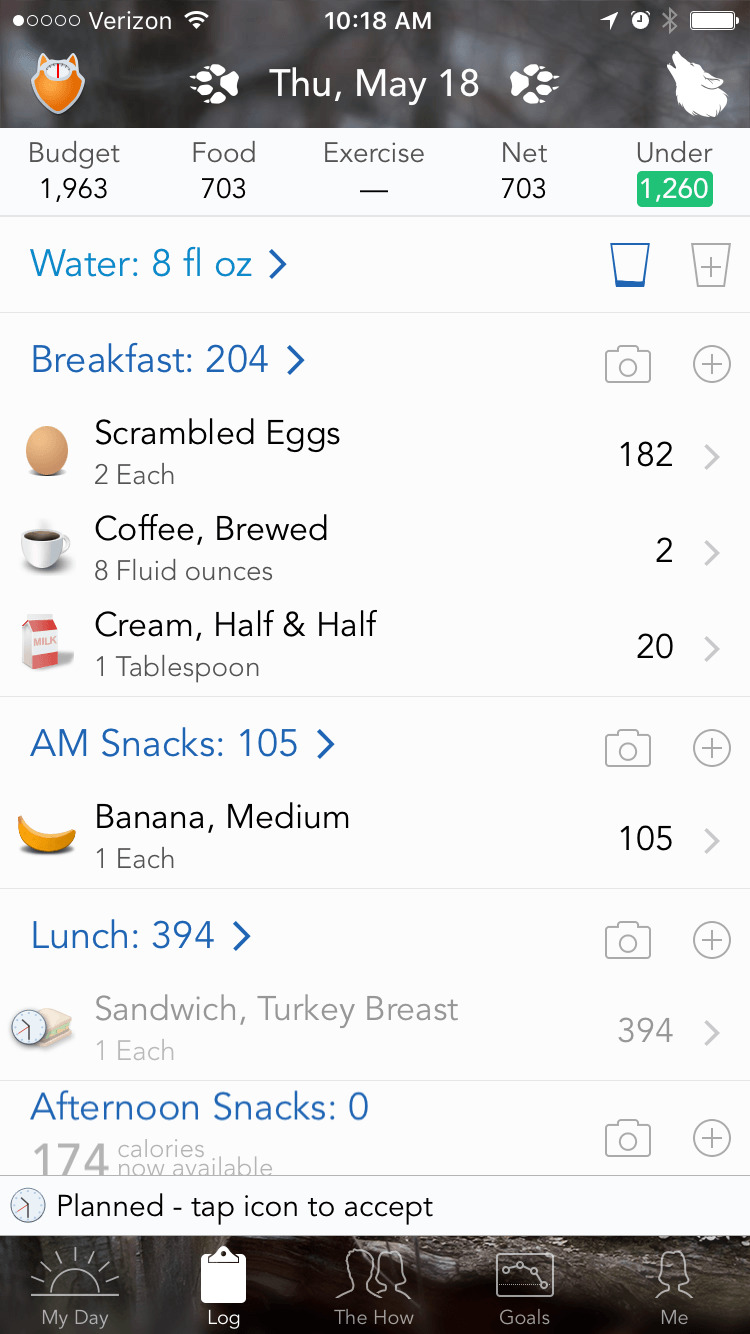Tap the orange scale badge icon
The width and height of the screenshot is (750, 1334).
(x=57, y=83)
